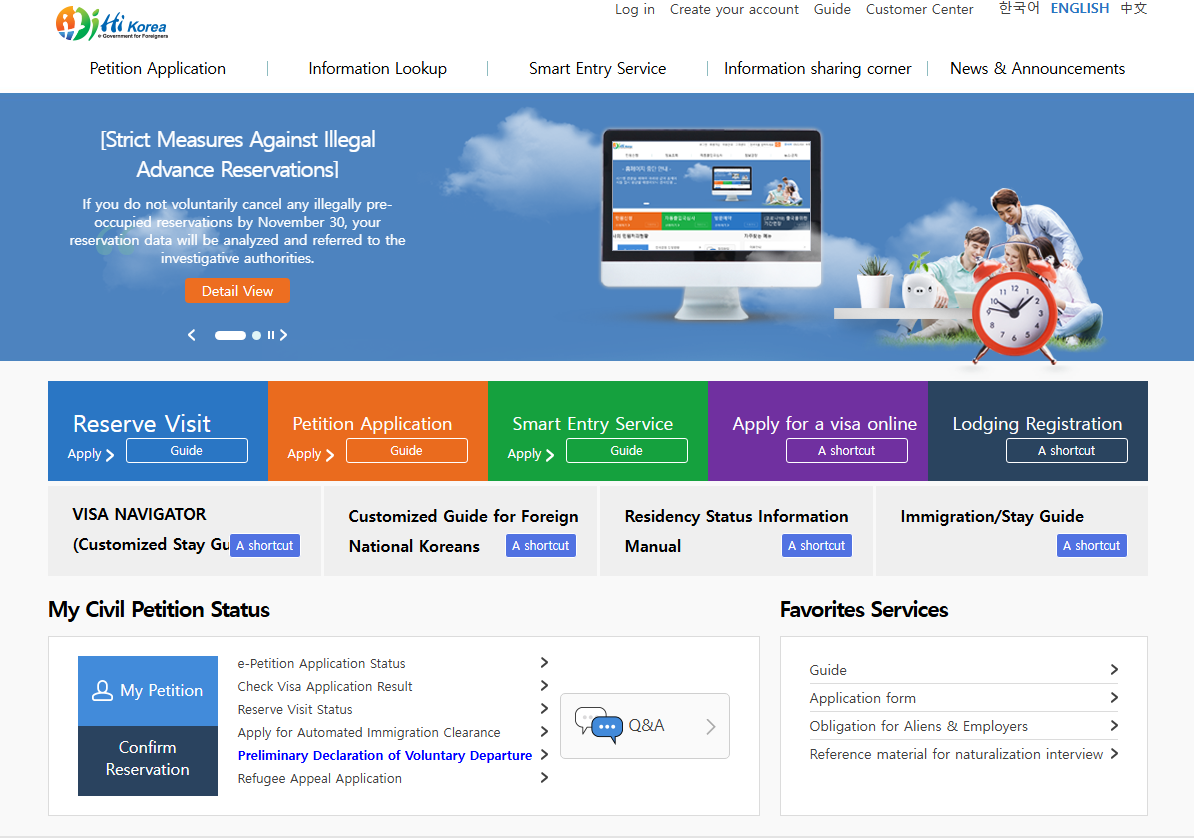Select Preliminary Declaration of Voluntary Departure

tap(384, 755)
